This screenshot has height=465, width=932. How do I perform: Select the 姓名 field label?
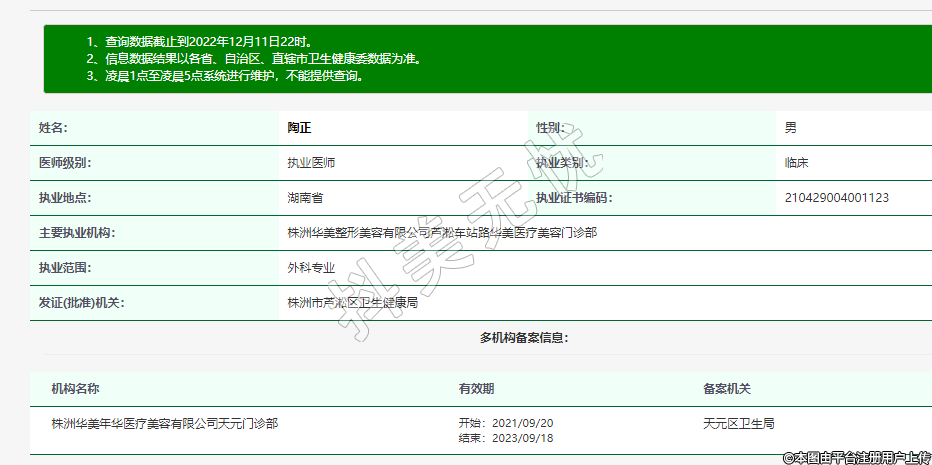(53, 128)
